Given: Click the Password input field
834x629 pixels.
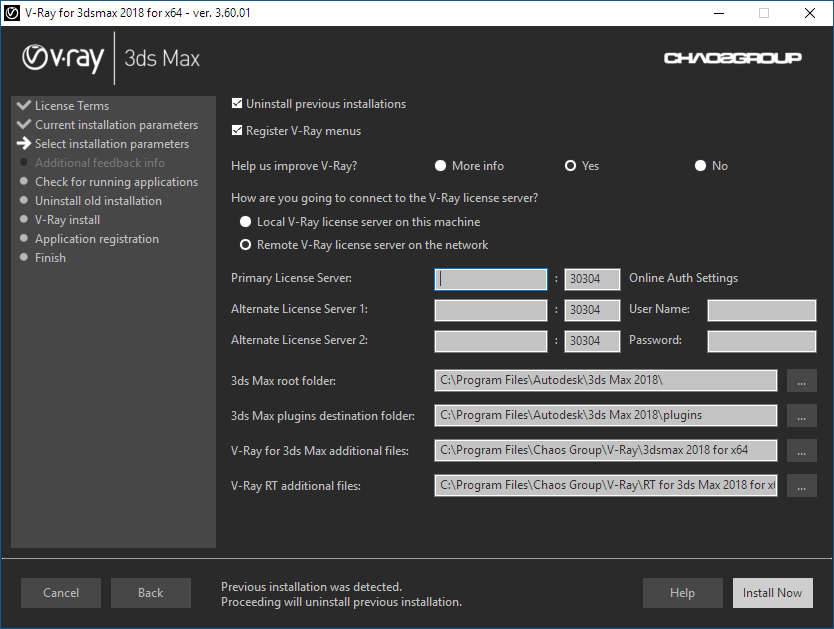Looking at the screenshot, I should pyautogui.click(x=762, y=341).
